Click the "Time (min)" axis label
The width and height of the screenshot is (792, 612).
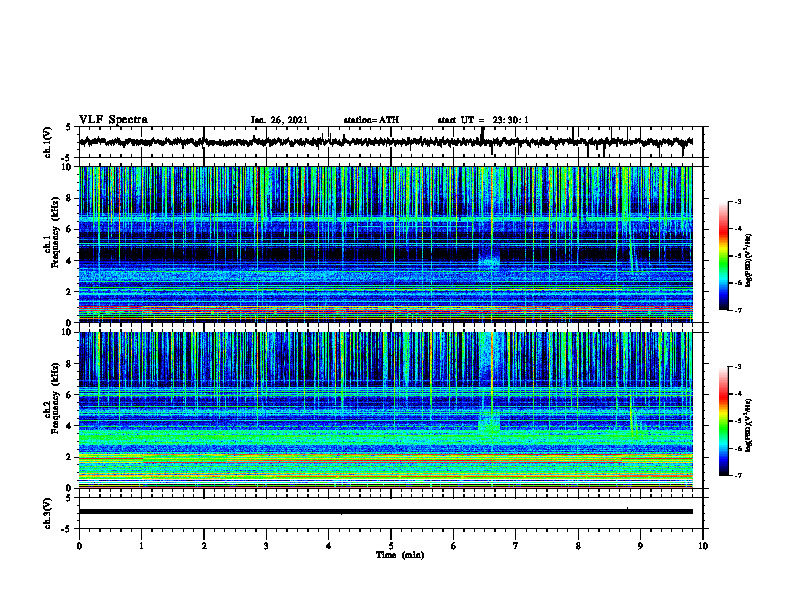click(x=400, y=555)
